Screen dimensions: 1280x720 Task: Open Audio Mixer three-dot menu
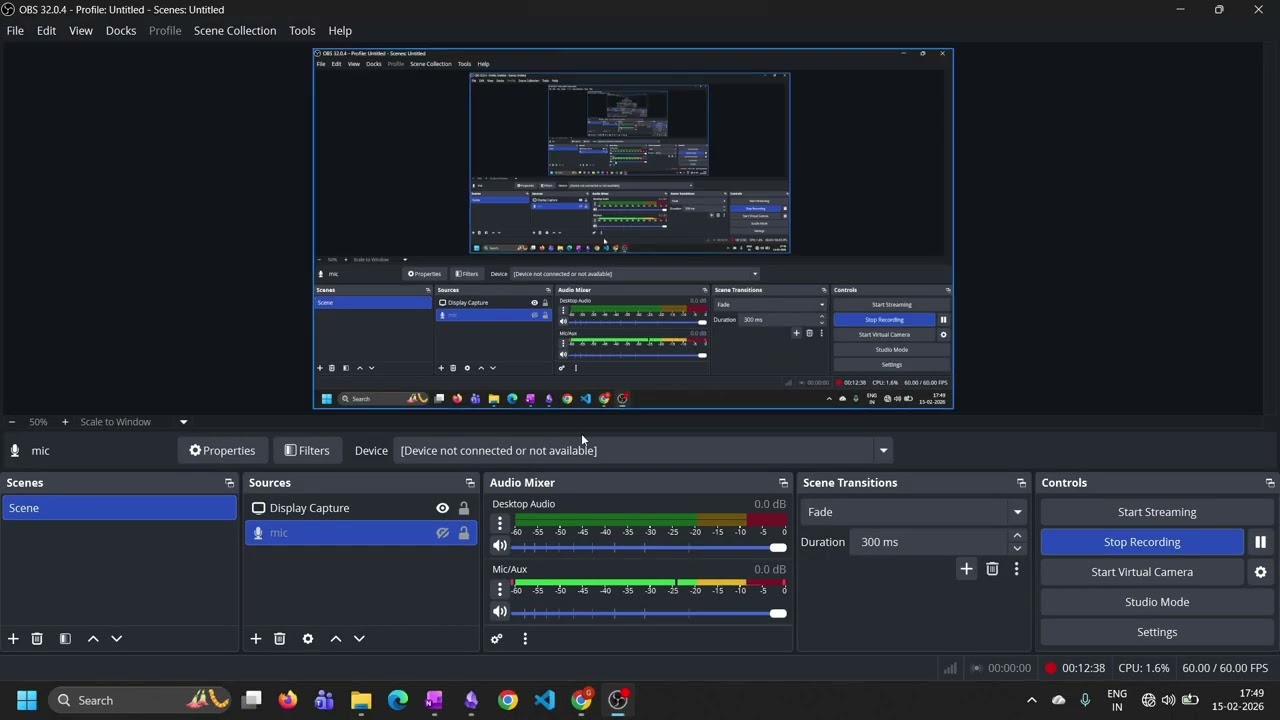point(525,639)
